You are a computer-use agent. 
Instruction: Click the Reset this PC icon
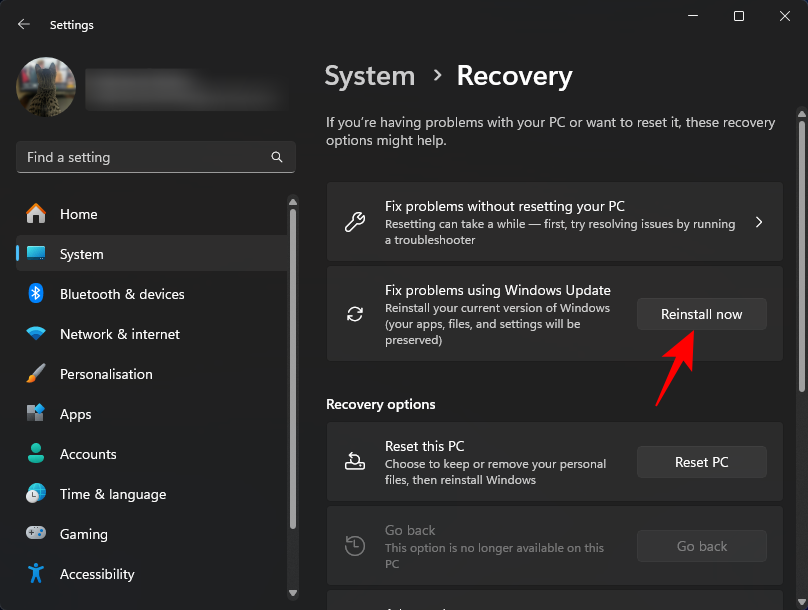click(355, 461)
